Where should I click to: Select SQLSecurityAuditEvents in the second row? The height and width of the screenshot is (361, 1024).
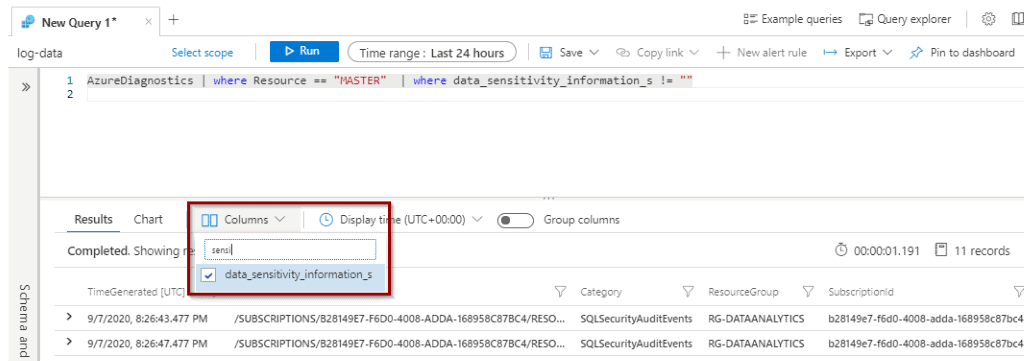[636, 343]
